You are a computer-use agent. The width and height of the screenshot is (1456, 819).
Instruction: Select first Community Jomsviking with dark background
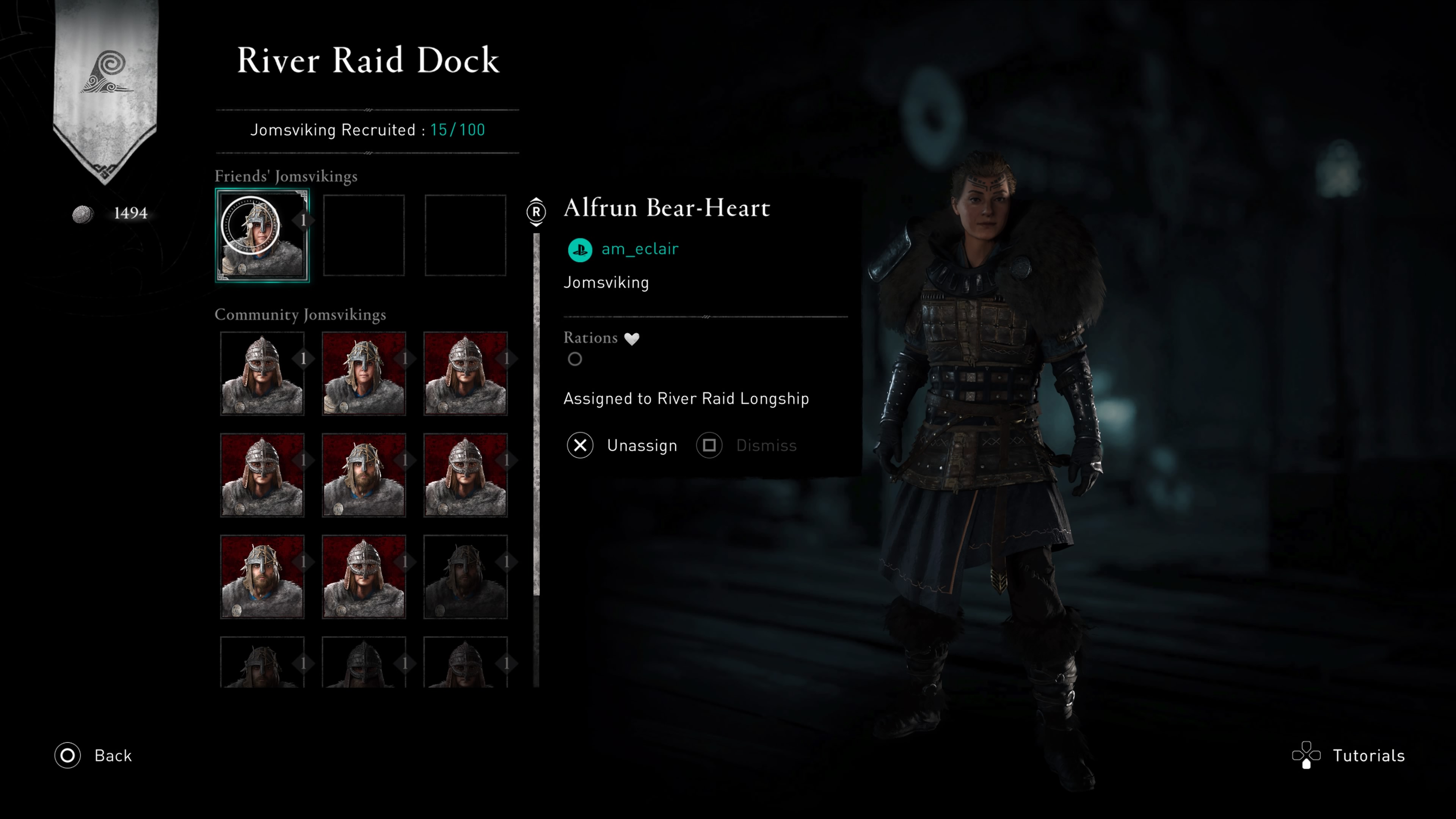coord(262,373)
